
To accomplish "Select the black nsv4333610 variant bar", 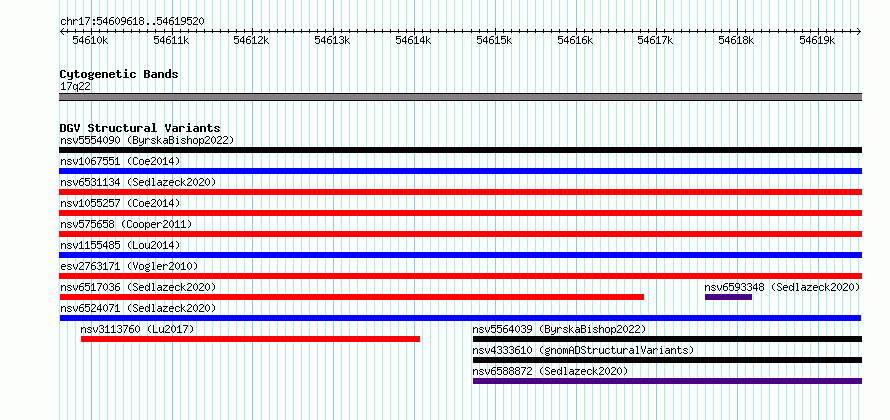I will [668, 360].
